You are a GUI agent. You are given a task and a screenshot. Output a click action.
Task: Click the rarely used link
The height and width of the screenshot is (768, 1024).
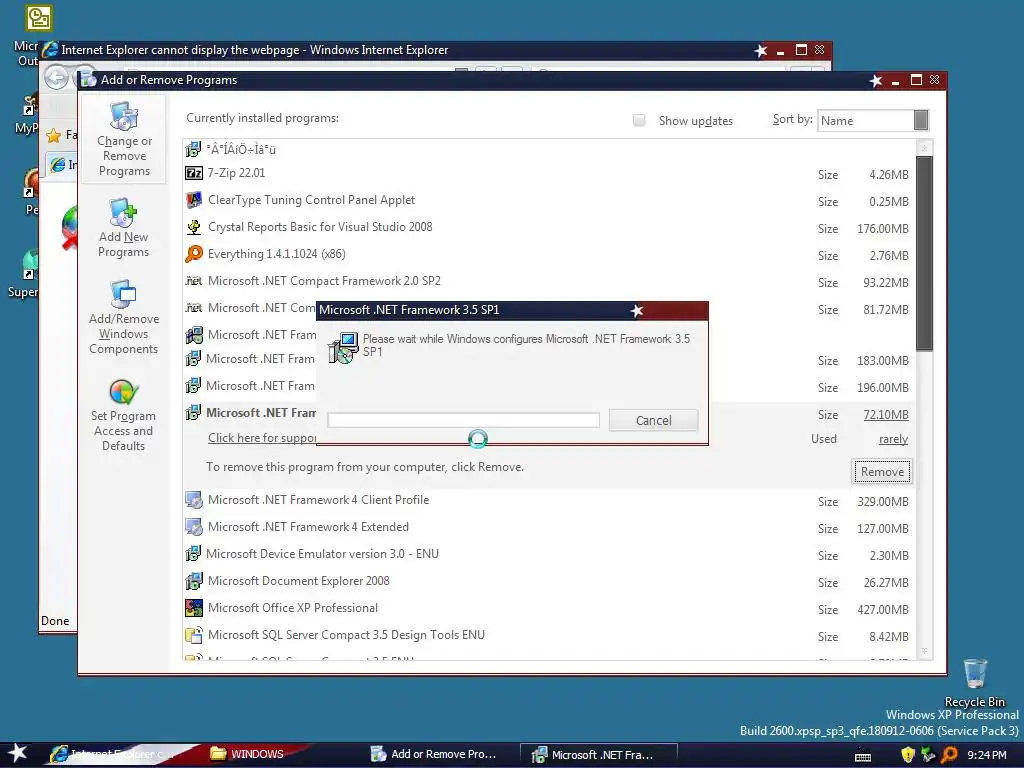[893, 440]
